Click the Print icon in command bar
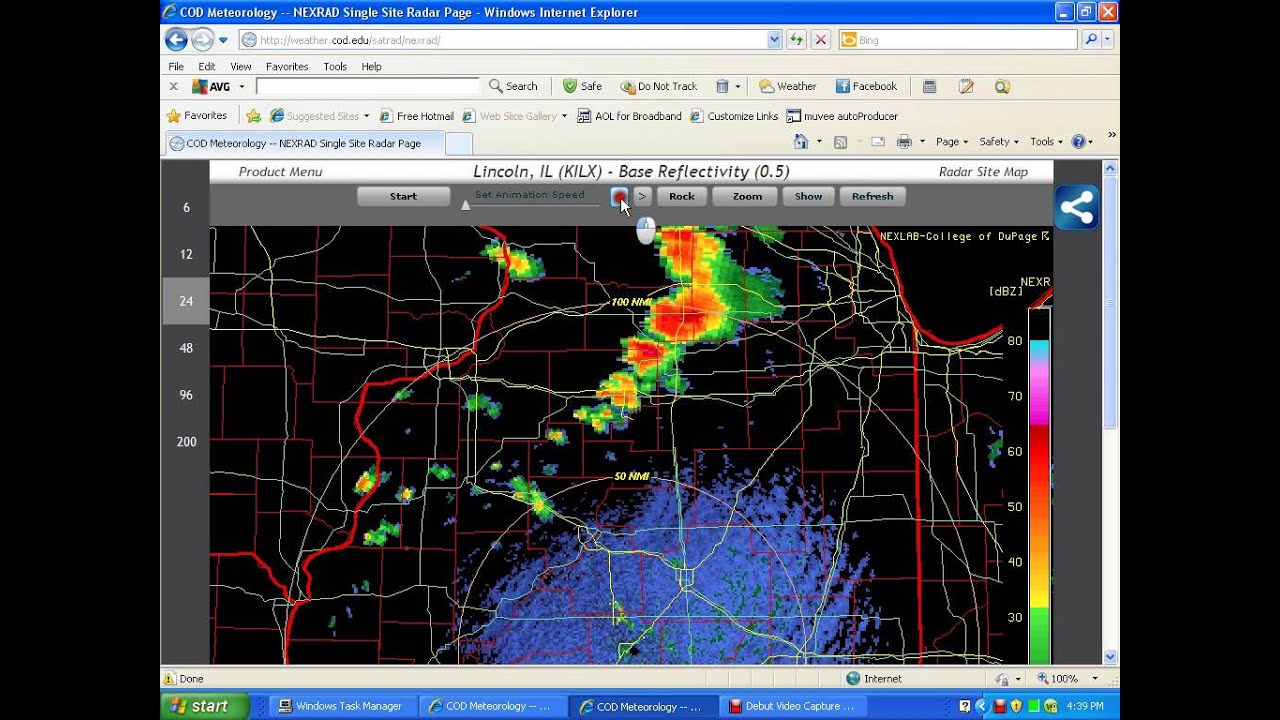The width and height of the screenshot is (1280, 720). [904, 142]
